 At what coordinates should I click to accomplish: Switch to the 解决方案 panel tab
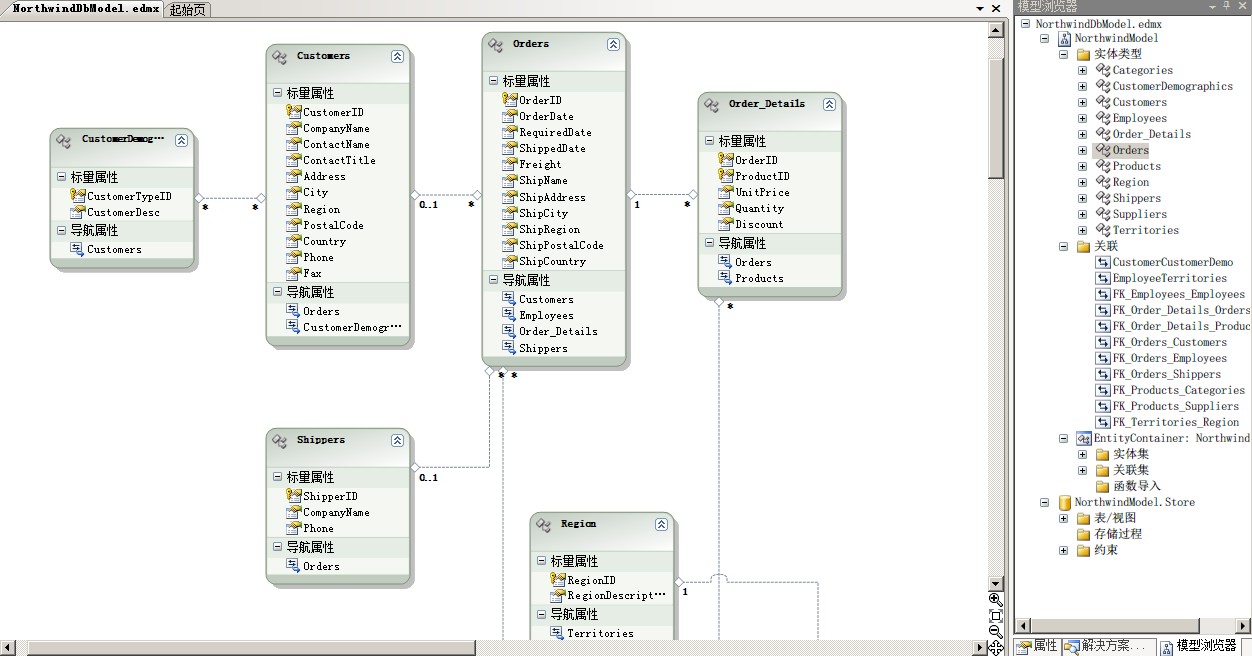[1109, 646]
